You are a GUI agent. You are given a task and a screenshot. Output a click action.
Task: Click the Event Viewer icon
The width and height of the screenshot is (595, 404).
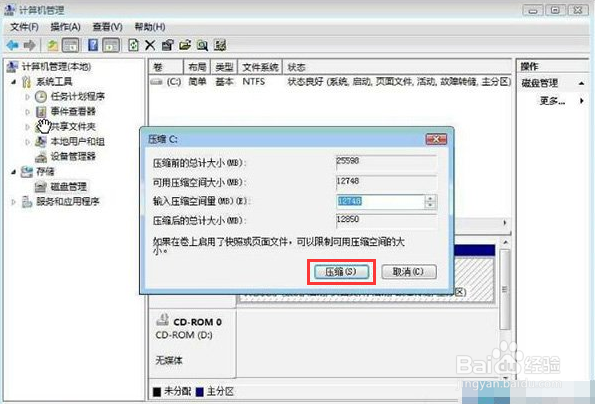[41, 112]
